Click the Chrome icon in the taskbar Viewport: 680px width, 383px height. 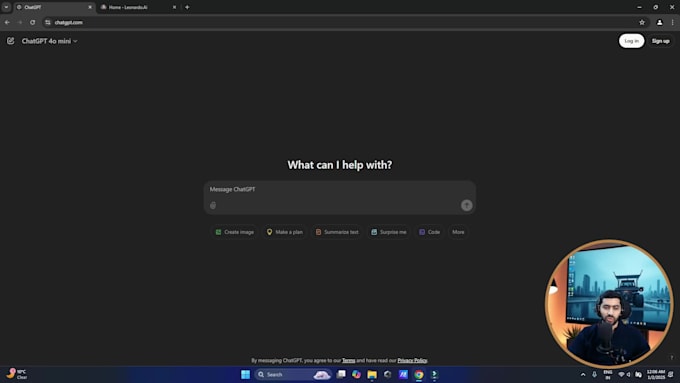[x=419, y=374]
